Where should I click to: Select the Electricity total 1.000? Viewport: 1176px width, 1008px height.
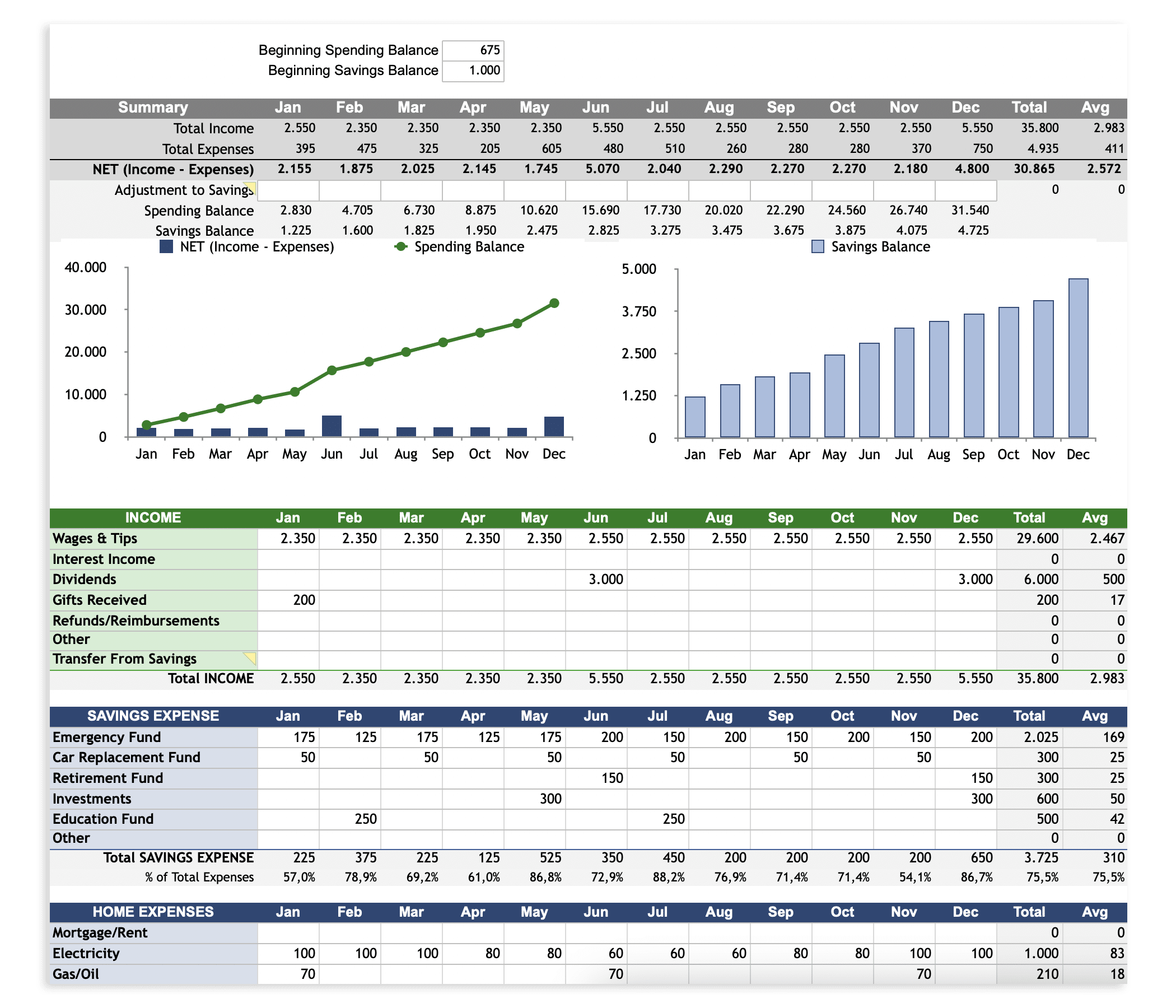1030,954
